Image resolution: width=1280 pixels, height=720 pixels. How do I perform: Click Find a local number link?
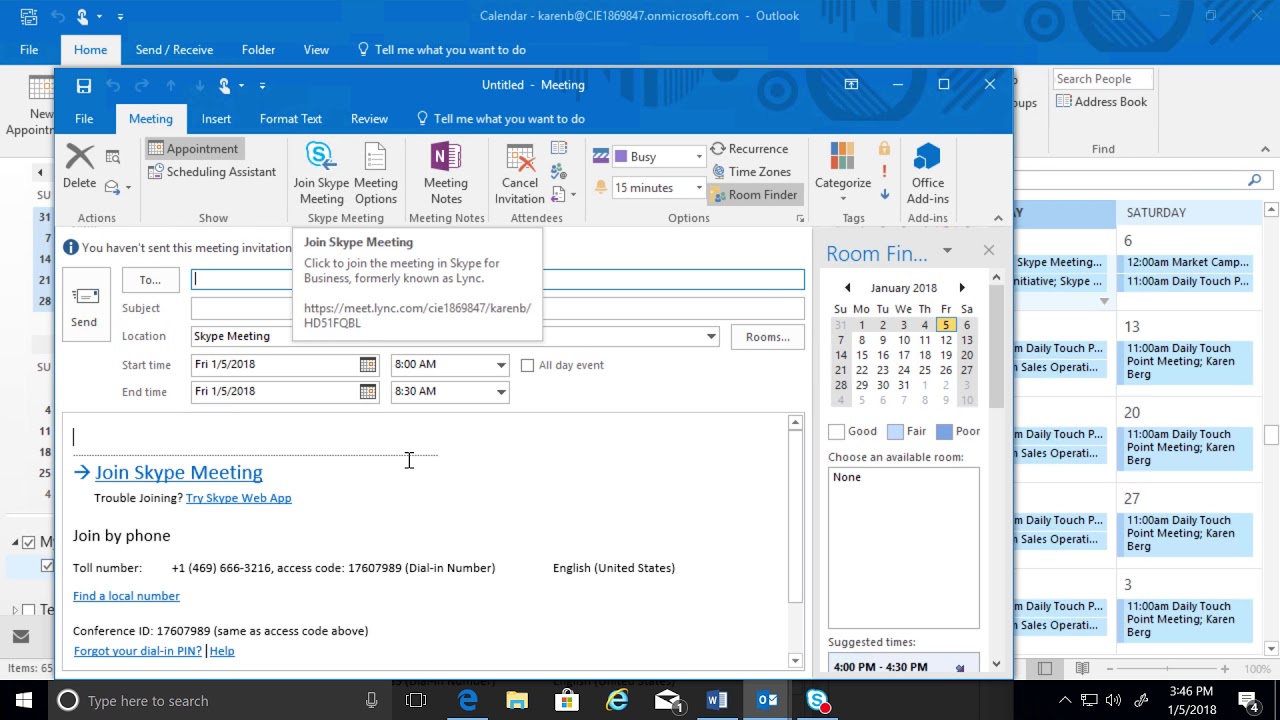pyautogui.click(x=126, y=596)
